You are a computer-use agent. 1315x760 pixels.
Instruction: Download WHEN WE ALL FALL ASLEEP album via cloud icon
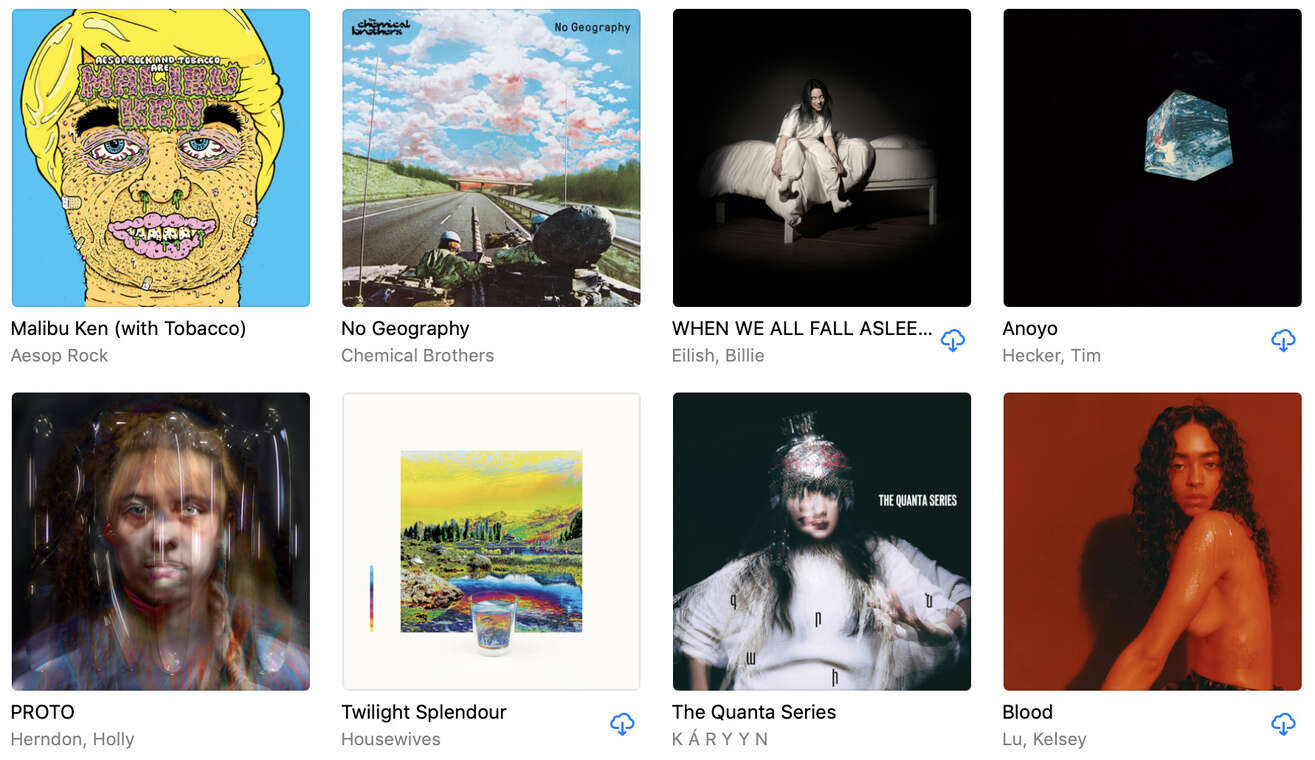pyautogui.click(x=953, y=341)
